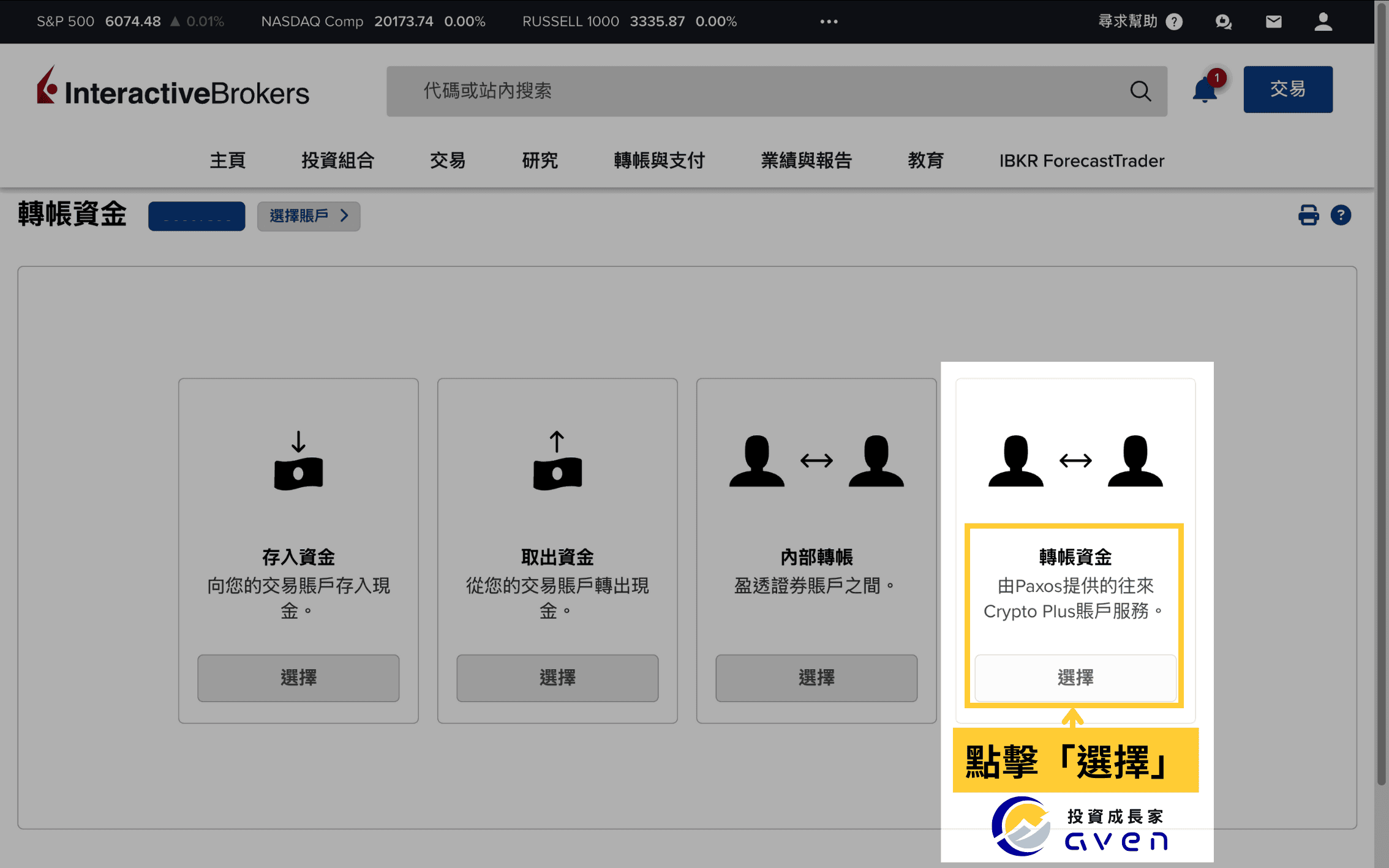Click the masked account number badge

tap(197, 216)
